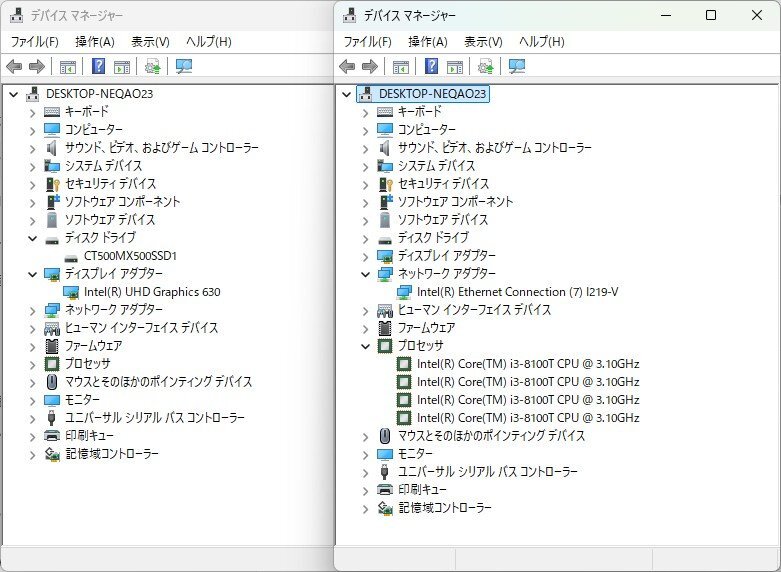Select Ethernet Connection I219-V network icon
This screenshot has width=781, height=572.
click(404, 292)
